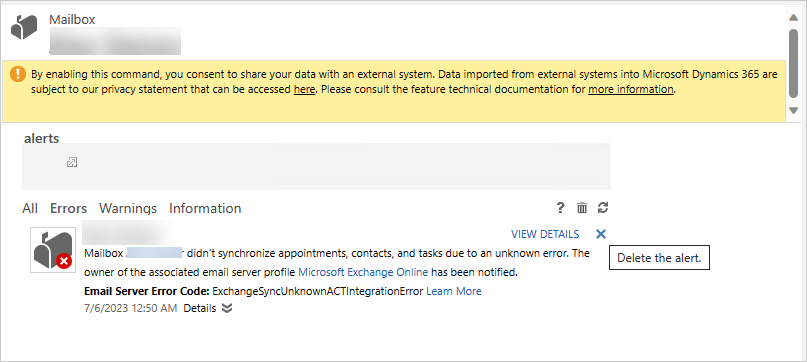Click the Learn More link
This screenshot has height=362, width=807.
pyautogui.click(x=454, y=291)
